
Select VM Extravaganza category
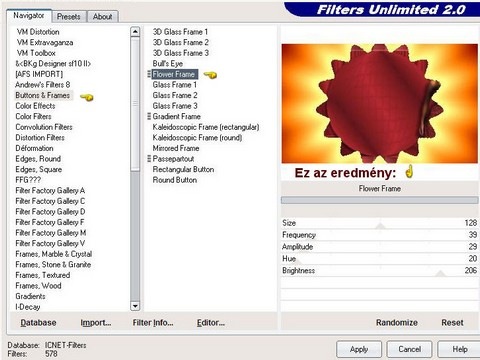click(x=45, y=43)
